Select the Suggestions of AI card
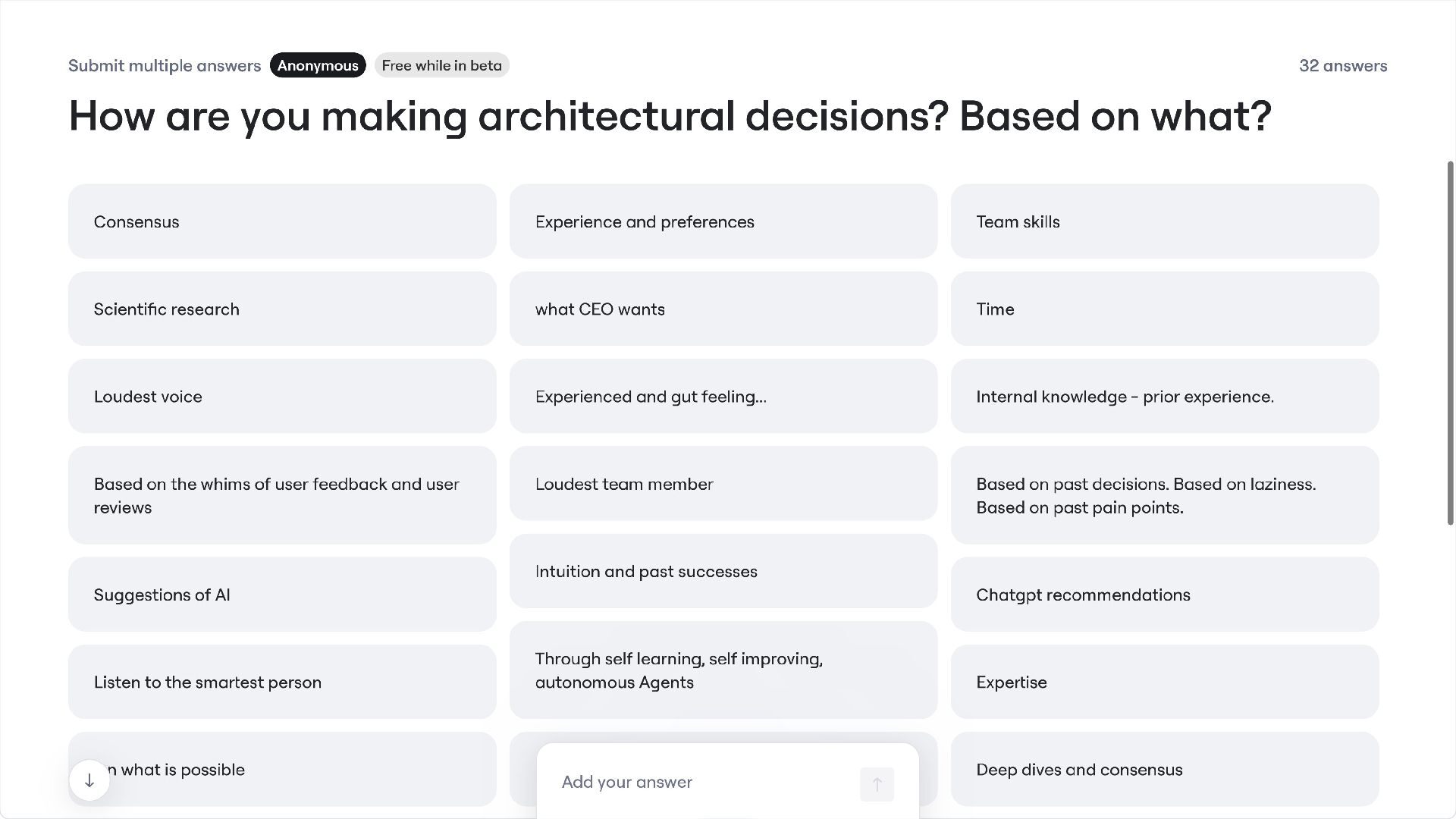Screen dimensions: 1456x819 pos(282,595)
